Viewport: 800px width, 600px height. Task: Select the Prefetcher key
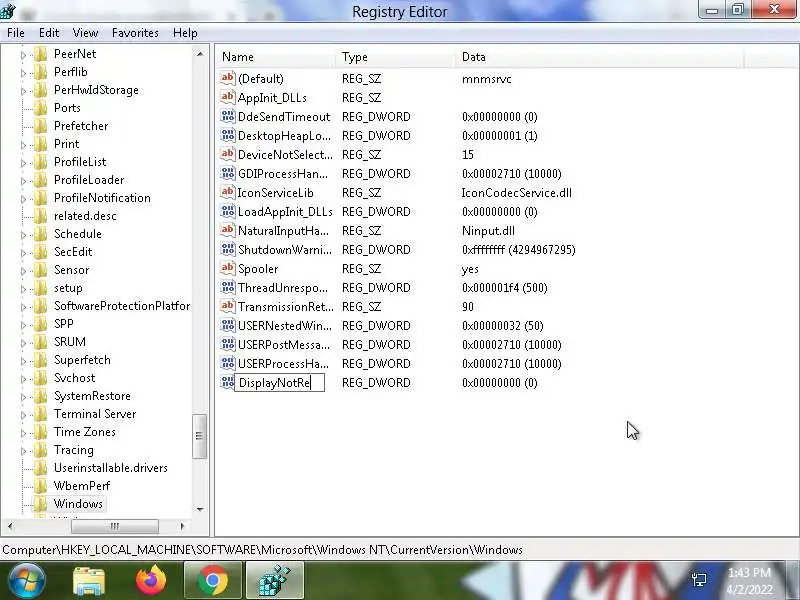81,126
